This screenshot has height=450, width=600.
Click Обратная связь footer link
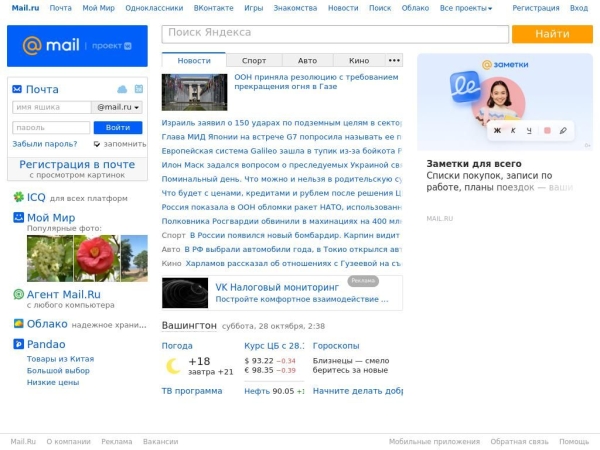click(x=519, y=442)
